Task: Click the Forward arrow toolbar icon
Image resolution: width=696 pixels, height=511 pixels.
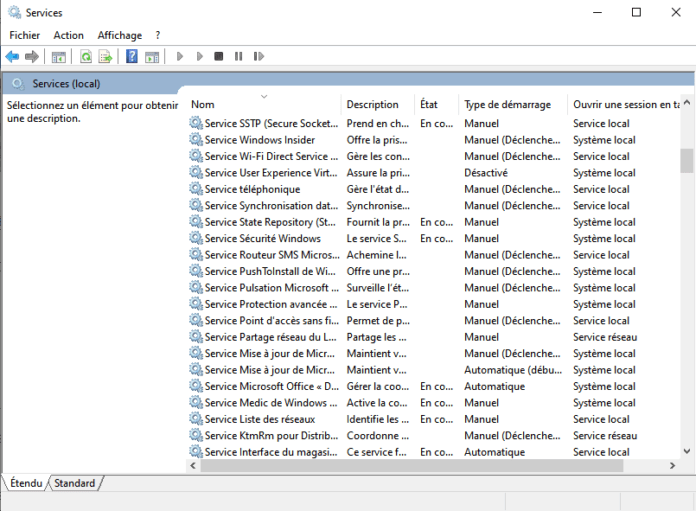Action: 32,57
